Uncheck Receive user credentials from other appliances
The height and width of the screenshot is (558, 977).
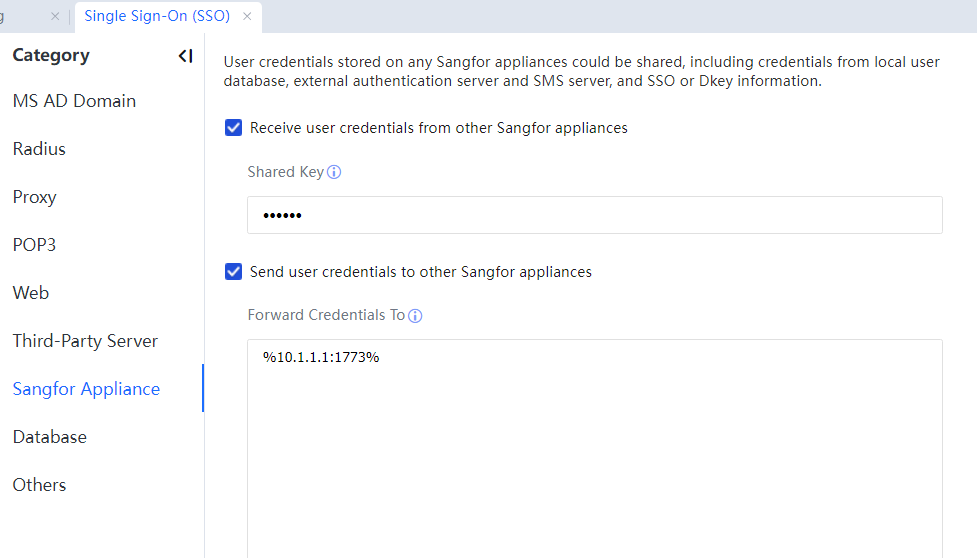tap(234, 128)
